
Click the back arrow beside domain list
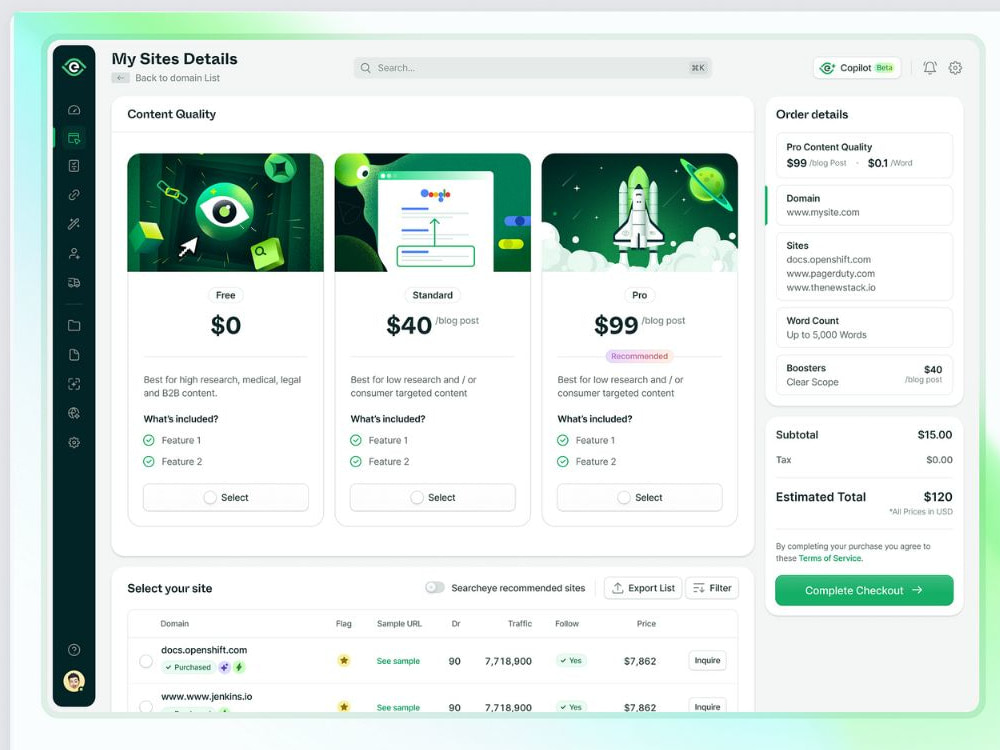coord(121,78)
